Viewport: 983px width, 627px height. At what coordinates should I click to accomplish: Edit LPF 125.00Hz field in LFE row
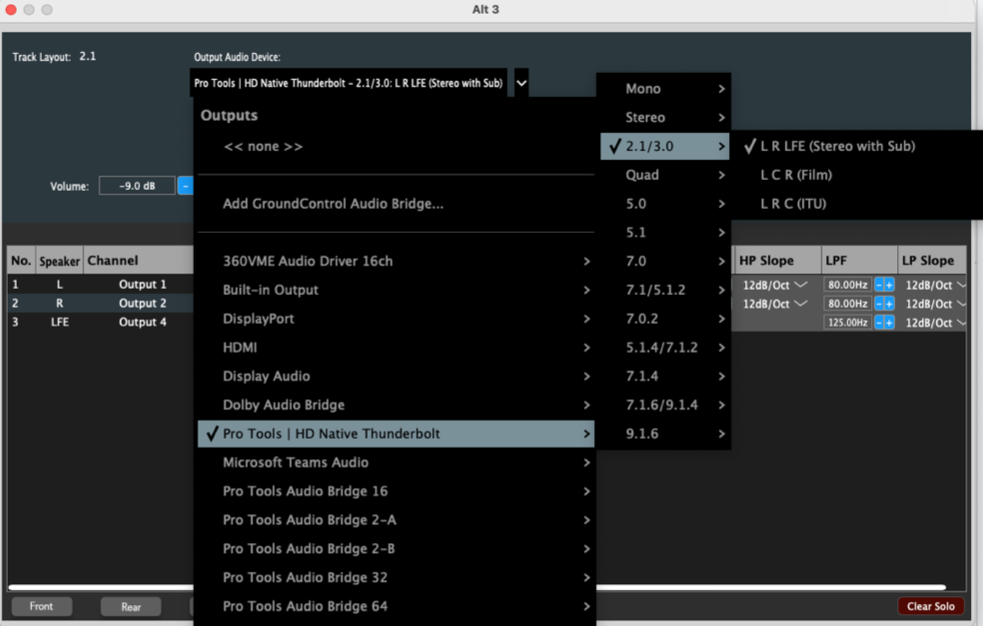coord(848,322)
